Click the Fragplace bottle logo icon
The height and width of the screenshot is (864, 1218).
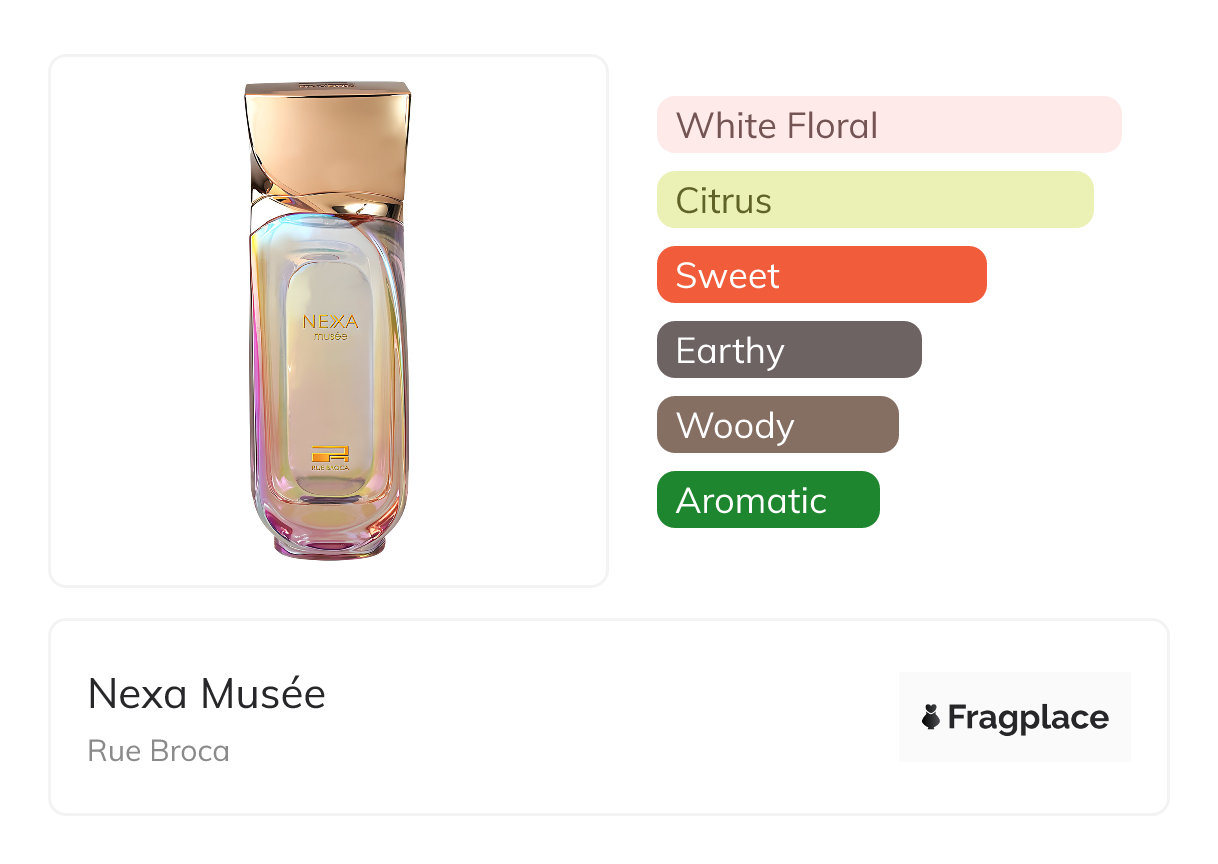(931, 717)
